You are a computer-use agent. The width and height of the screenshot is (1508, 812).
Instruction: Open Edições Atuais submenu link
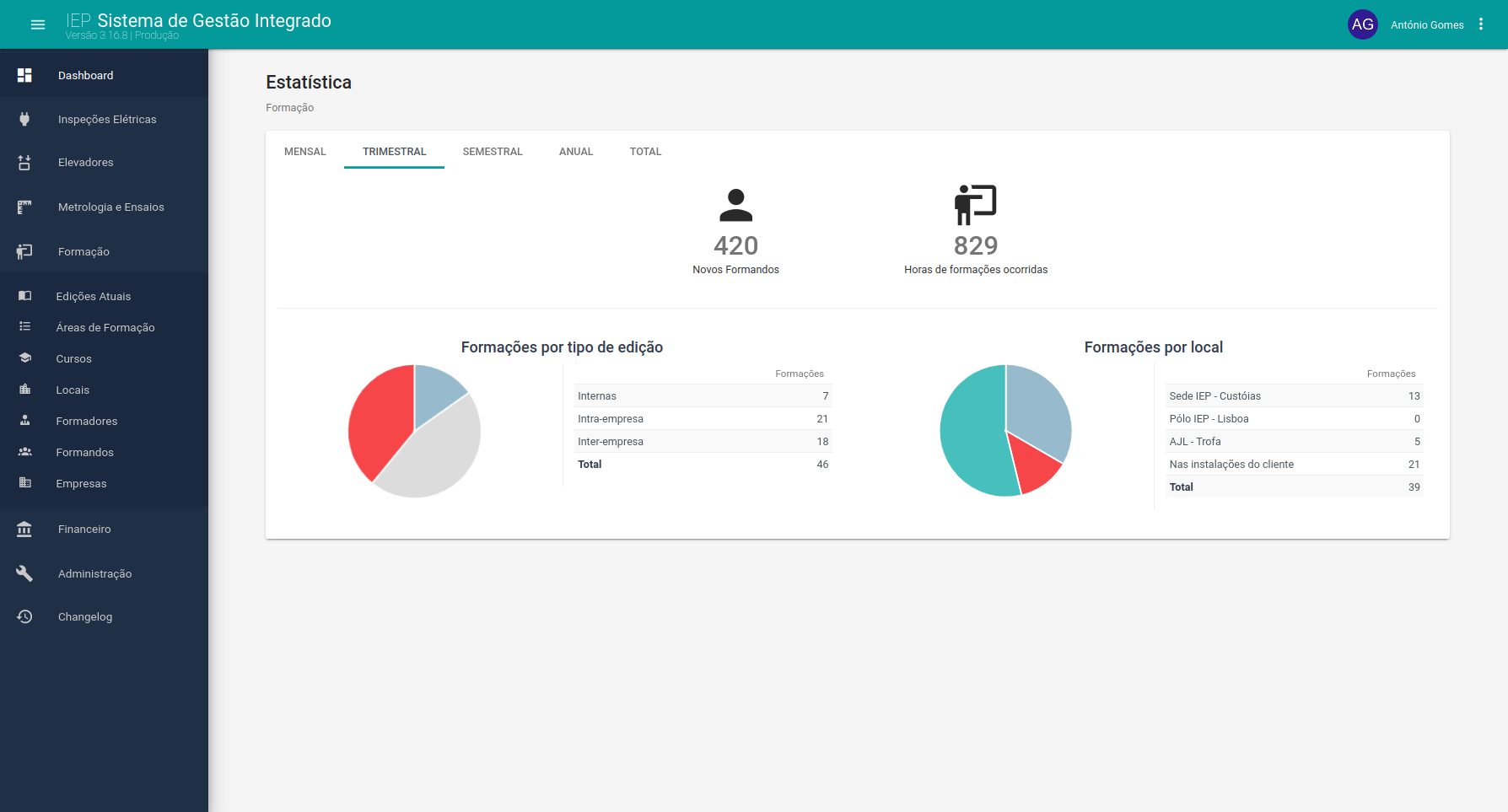104,296
